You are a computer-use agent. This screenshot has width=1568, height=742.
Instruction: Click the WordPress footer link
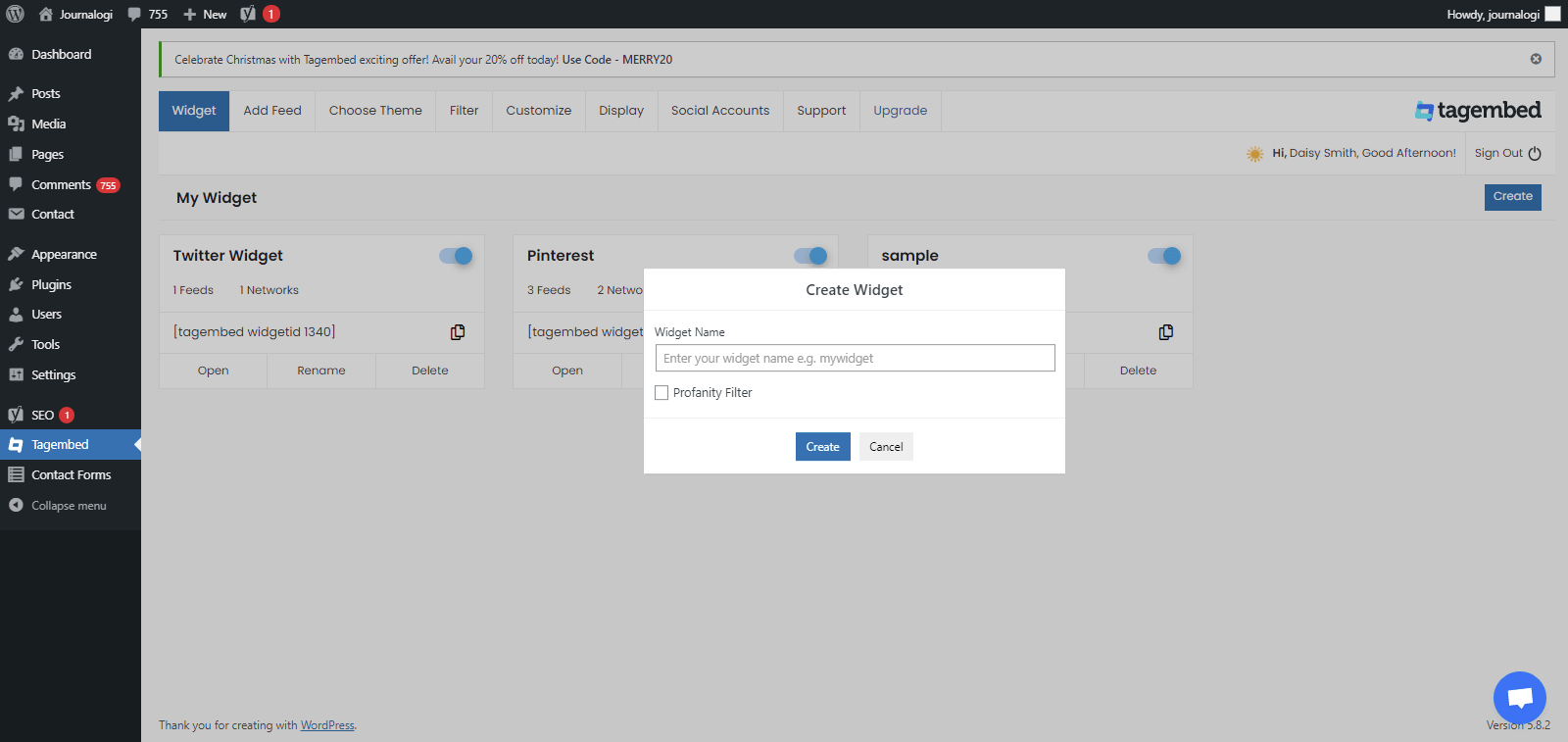click(x=327, y=725)
